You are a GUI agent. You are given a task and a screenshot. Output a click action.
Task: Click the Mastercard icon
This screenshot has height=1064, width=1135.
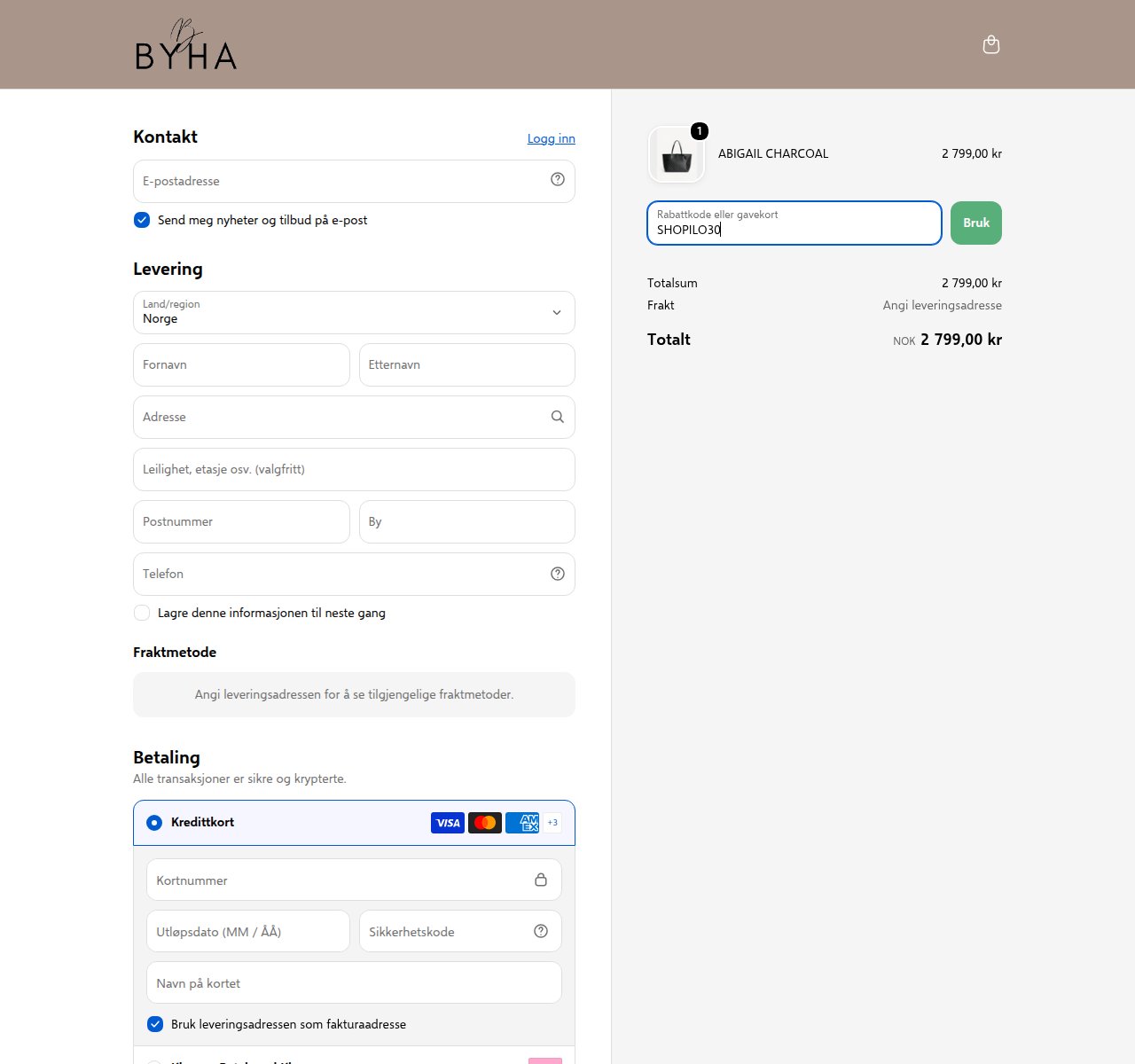[x=485, y=823]
